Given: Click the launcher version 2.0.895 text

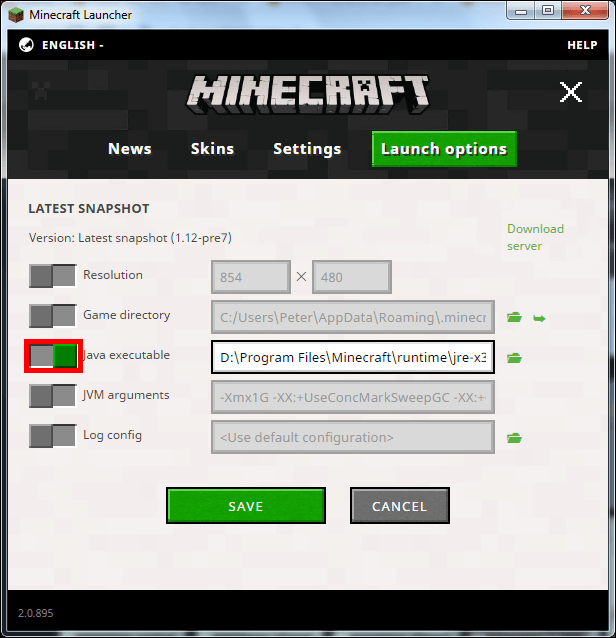Looking at the screenshot, I should point(35,613).
